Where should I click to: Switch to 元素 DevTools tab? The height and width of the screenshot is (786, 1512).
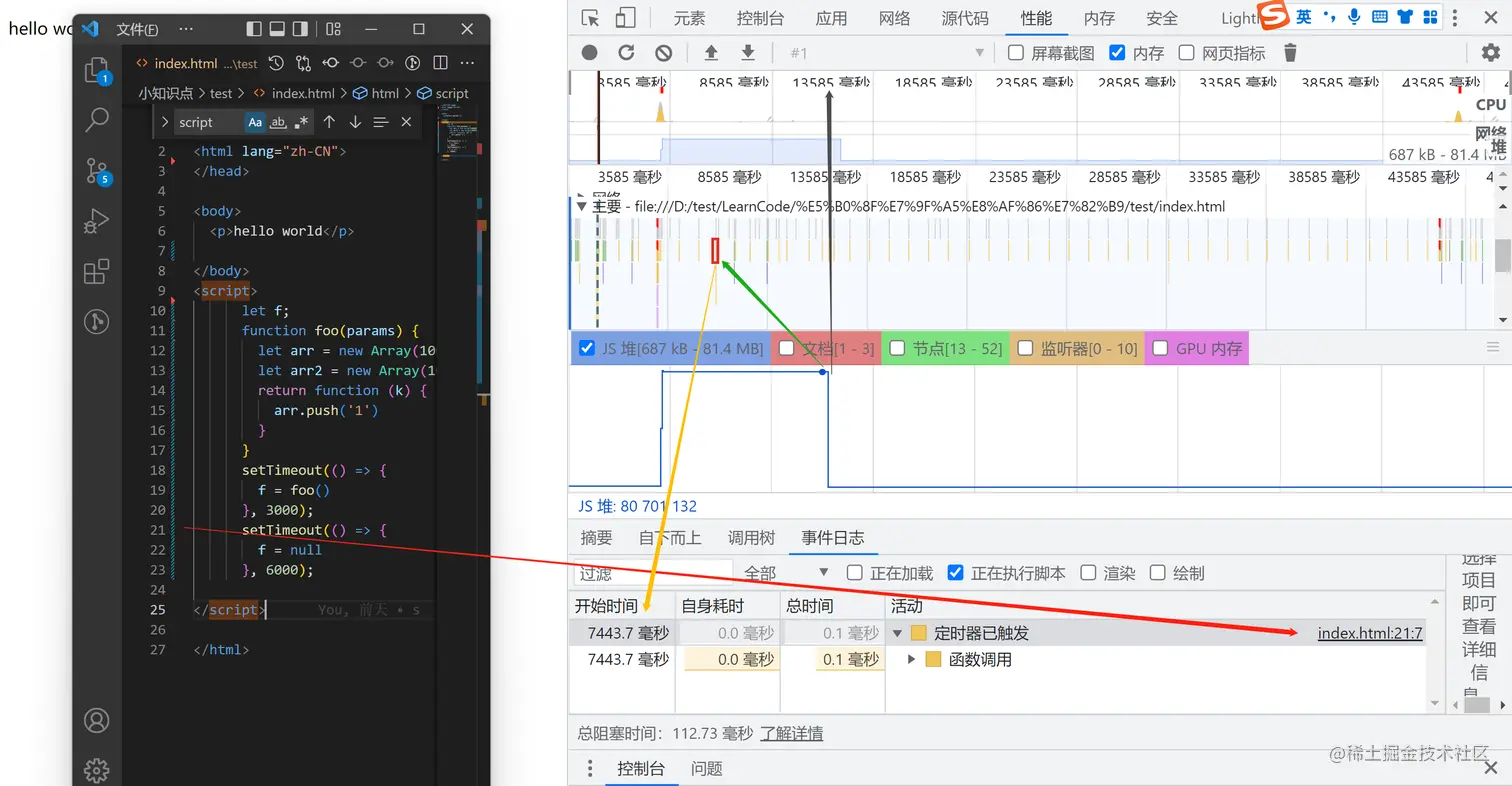point(689,18)
